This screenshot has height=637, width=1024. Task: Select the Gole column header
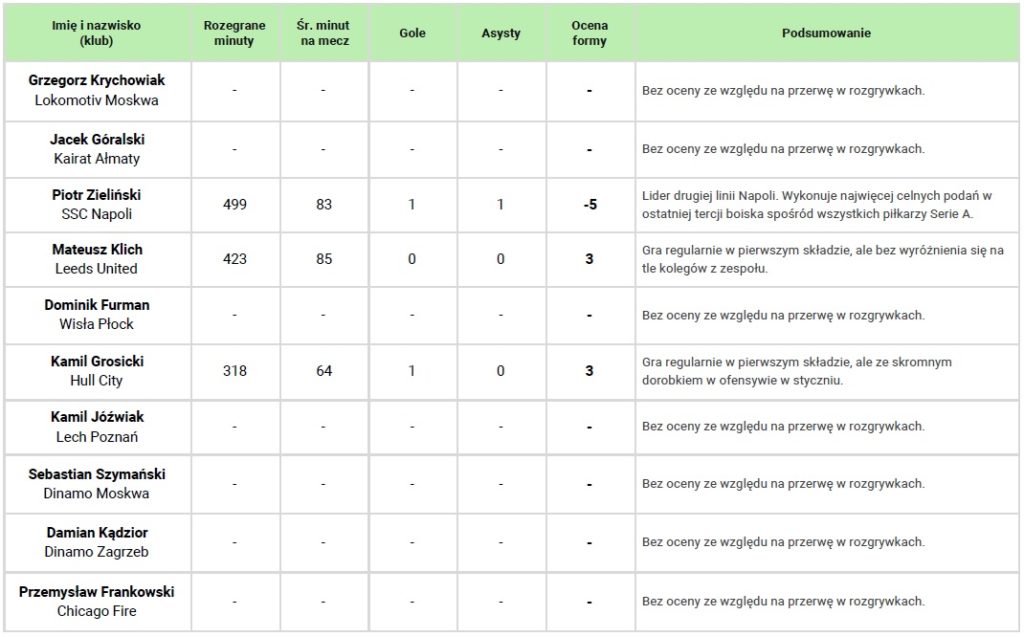click(x=412, y=33)
